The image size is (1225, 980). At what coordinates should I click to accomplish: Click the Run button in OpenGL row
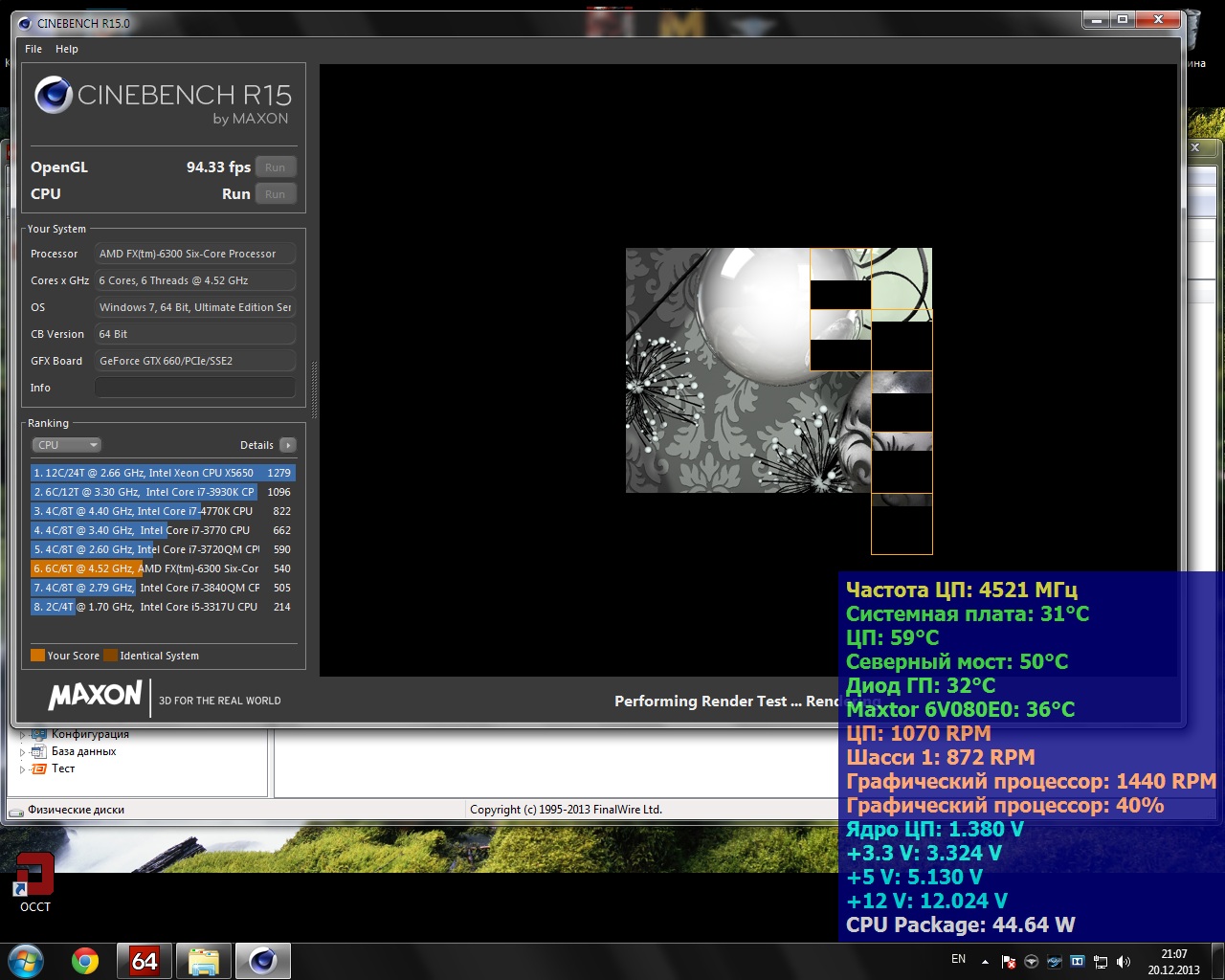276,167
